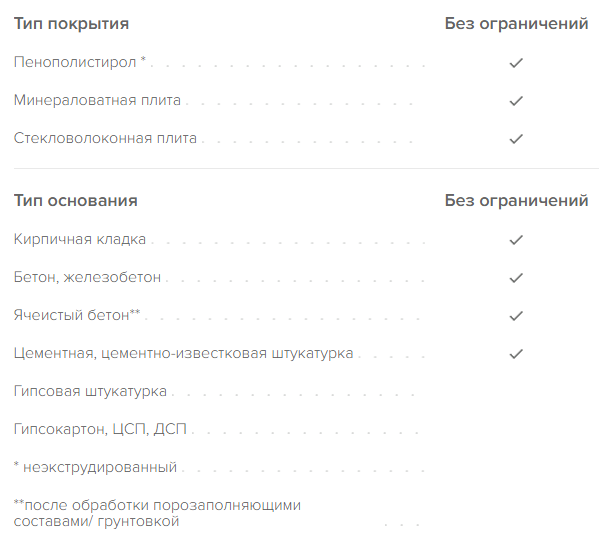This screenshot has height=552, width=605.
Task: Select the порозаполняющими составами footnote
Action: click(157, 513)
